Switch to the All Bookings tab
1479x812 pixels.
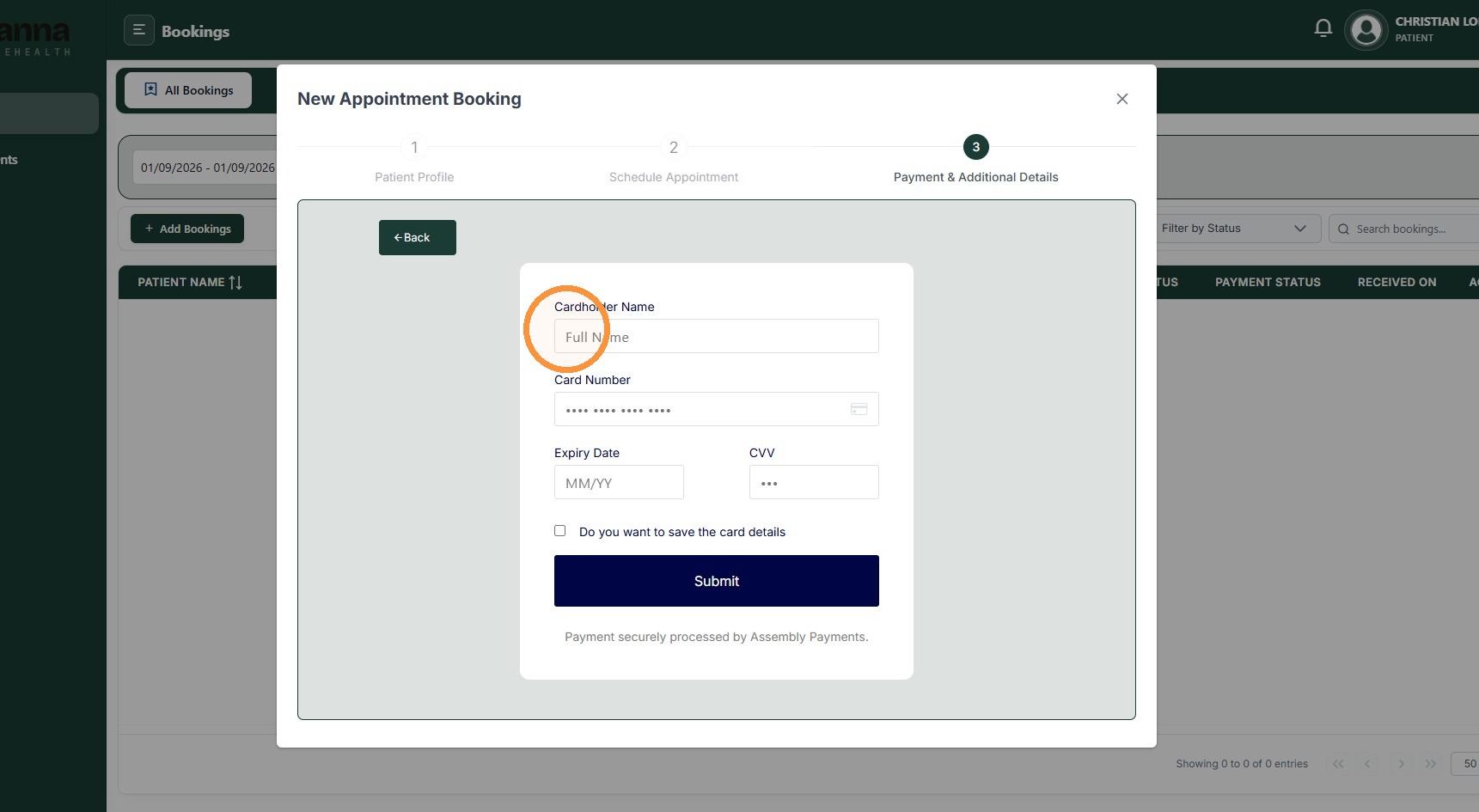point(188,90)
